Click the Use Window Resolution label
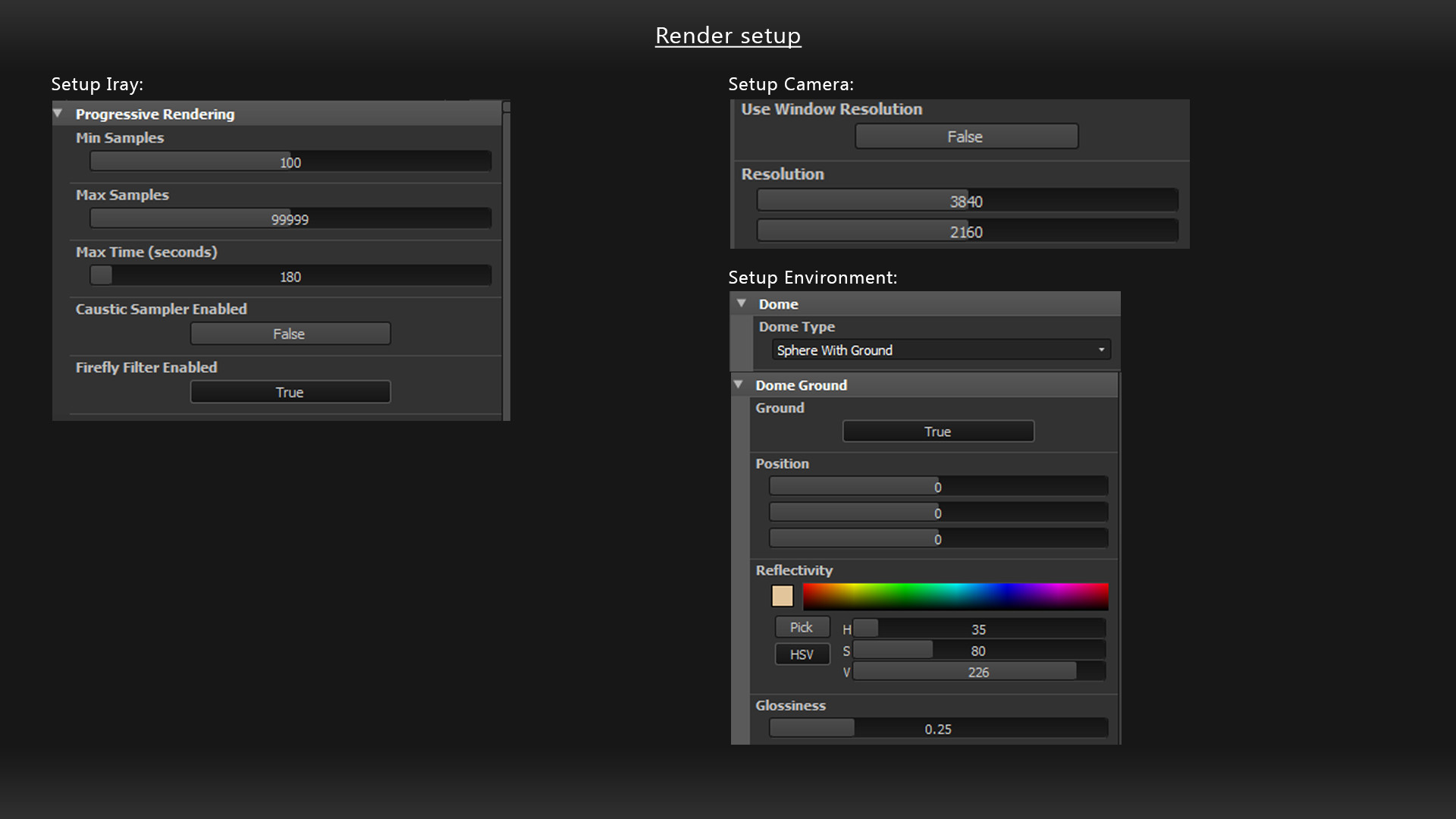 tap(831, 109)
